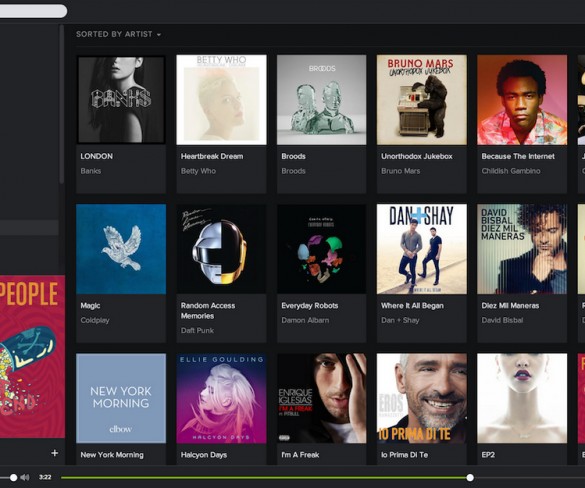
Task: Click the Everyday Robots title
Action: click(310, 306)
